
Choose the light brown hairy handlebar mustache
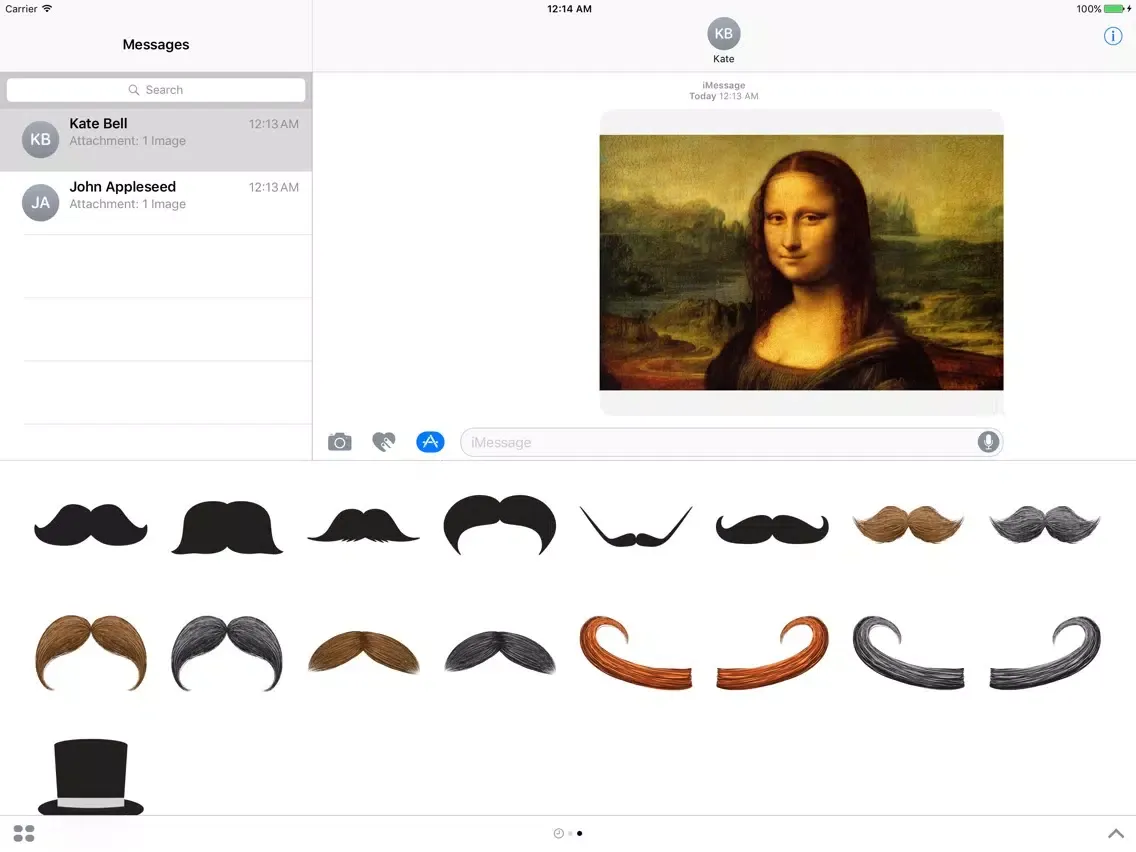(x=909, y=525)
